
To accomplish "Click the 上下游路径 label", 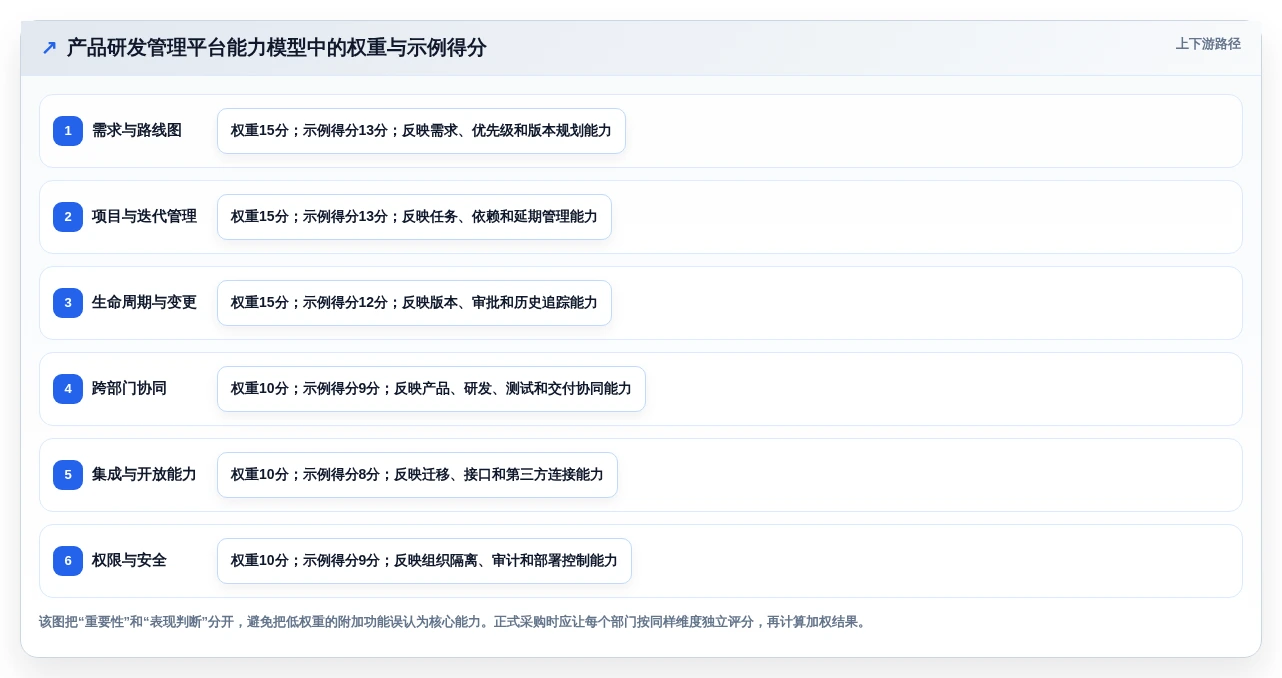I will pyautogui.click(x=1208, y=44).
